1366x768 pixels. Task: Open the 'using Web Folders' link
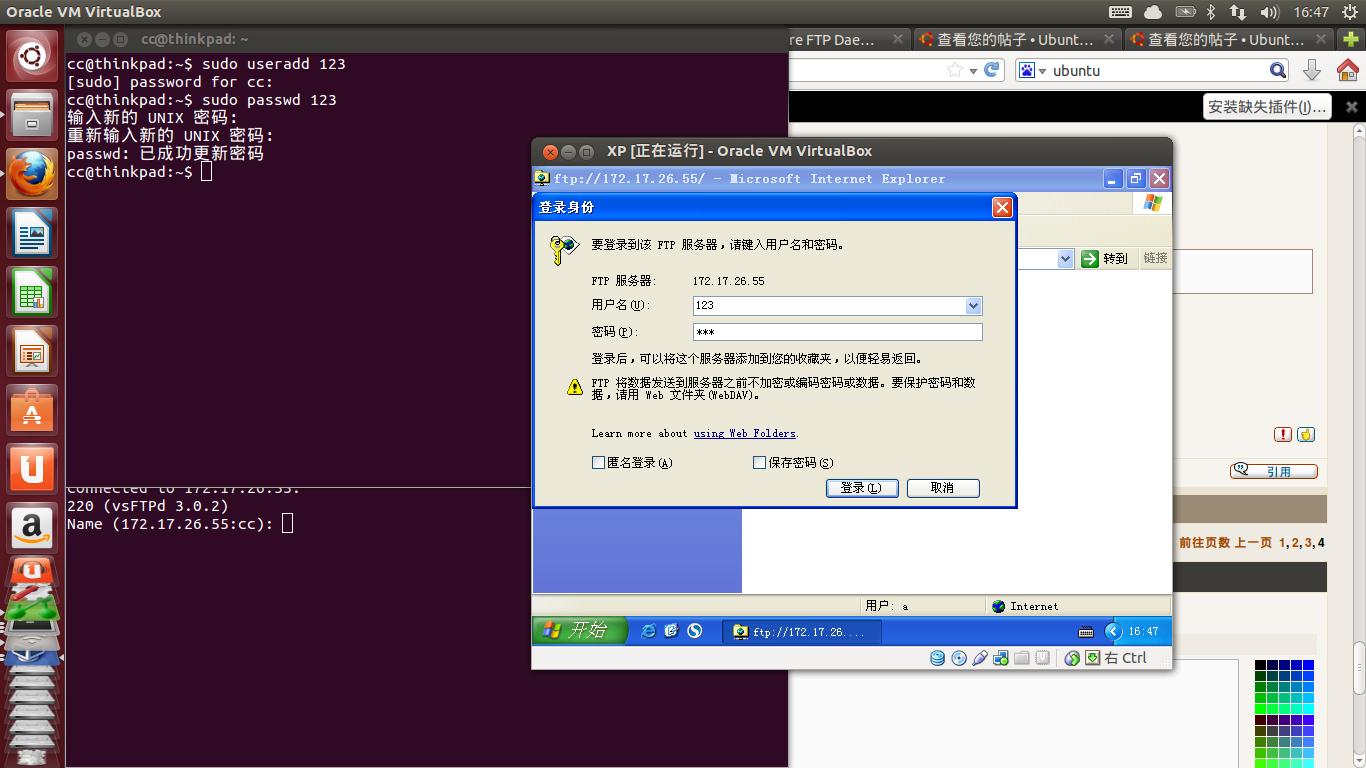tap(744, 434)
